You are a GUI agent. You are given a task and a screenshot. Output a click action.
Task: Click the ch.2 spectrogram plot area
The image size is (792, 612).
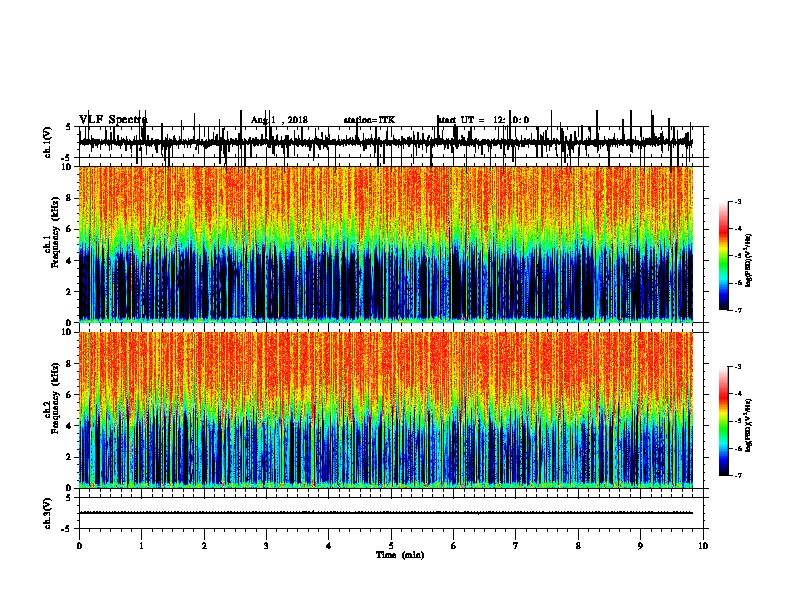coord(386,410)
